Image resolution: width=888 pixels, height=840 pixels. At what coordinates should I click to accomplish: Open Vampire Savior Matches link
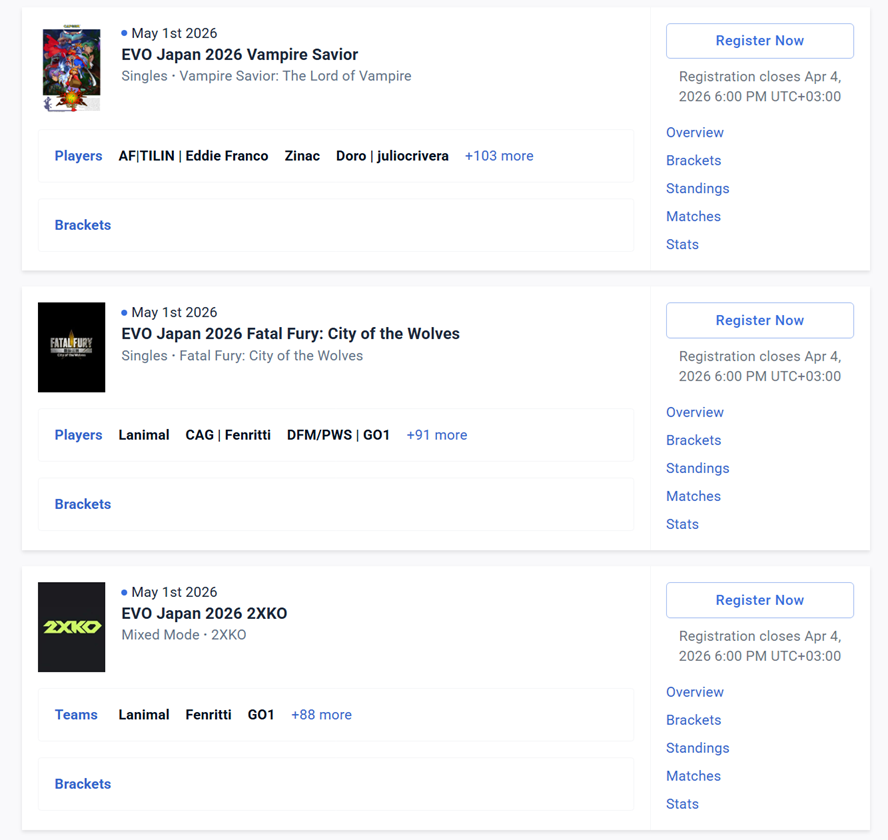tap(693, 216)
